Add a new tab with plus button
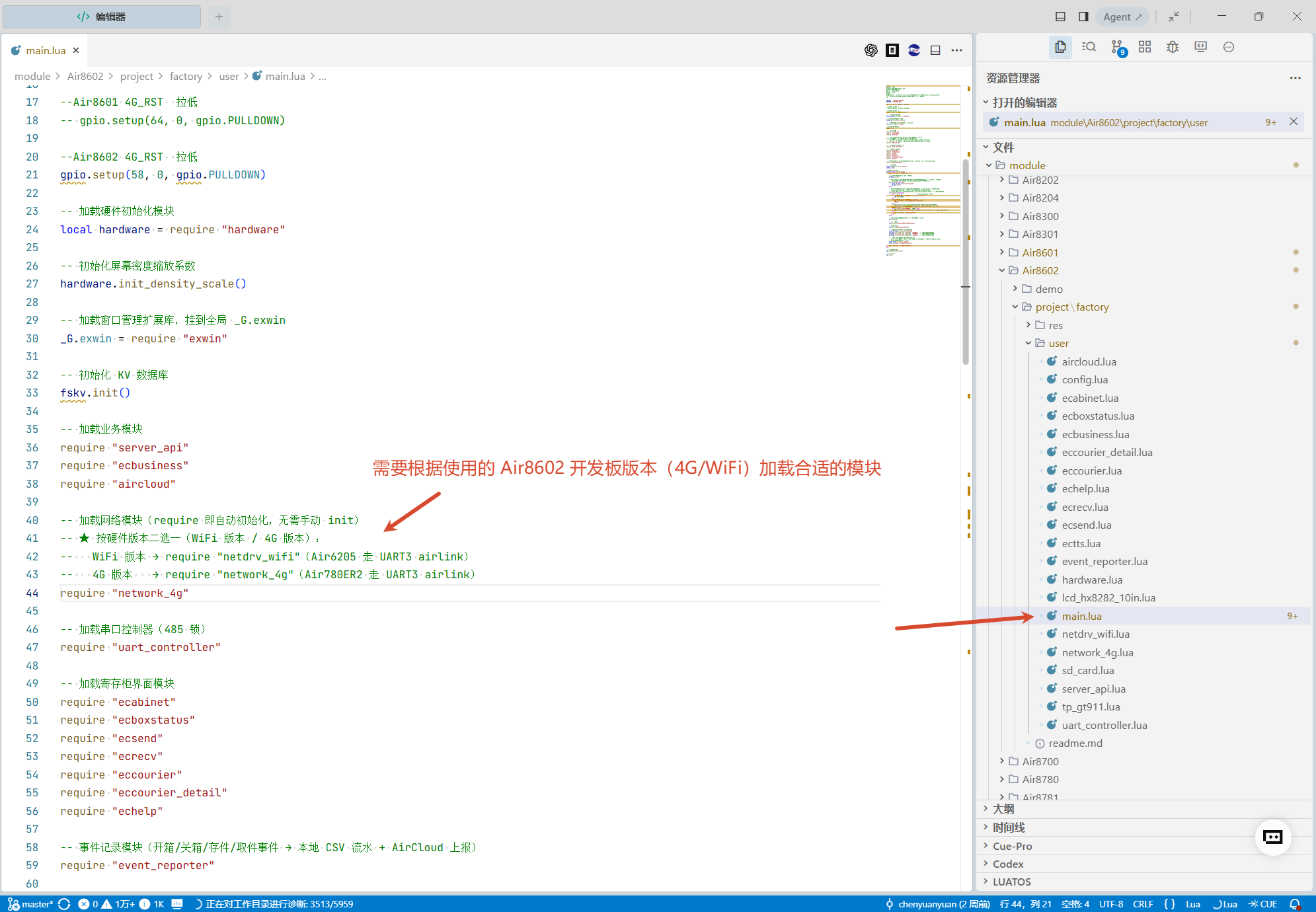 (219, 17)
